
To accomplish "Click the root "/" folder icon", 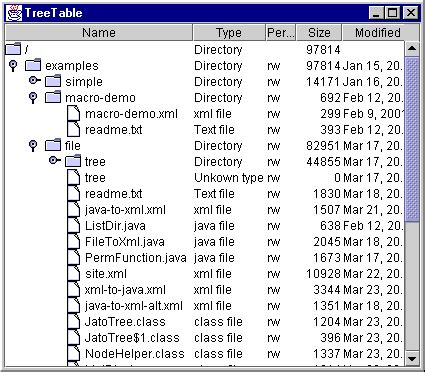I will pos(13,49).
